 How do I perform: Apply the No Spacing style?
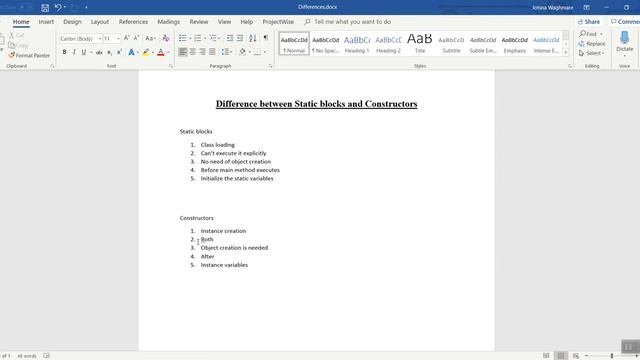(x=325, y=44)
